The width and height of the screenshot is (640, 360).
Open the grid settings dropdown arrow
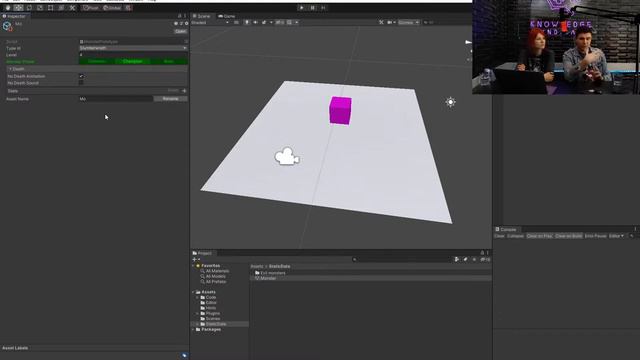[x=296, y=22]
